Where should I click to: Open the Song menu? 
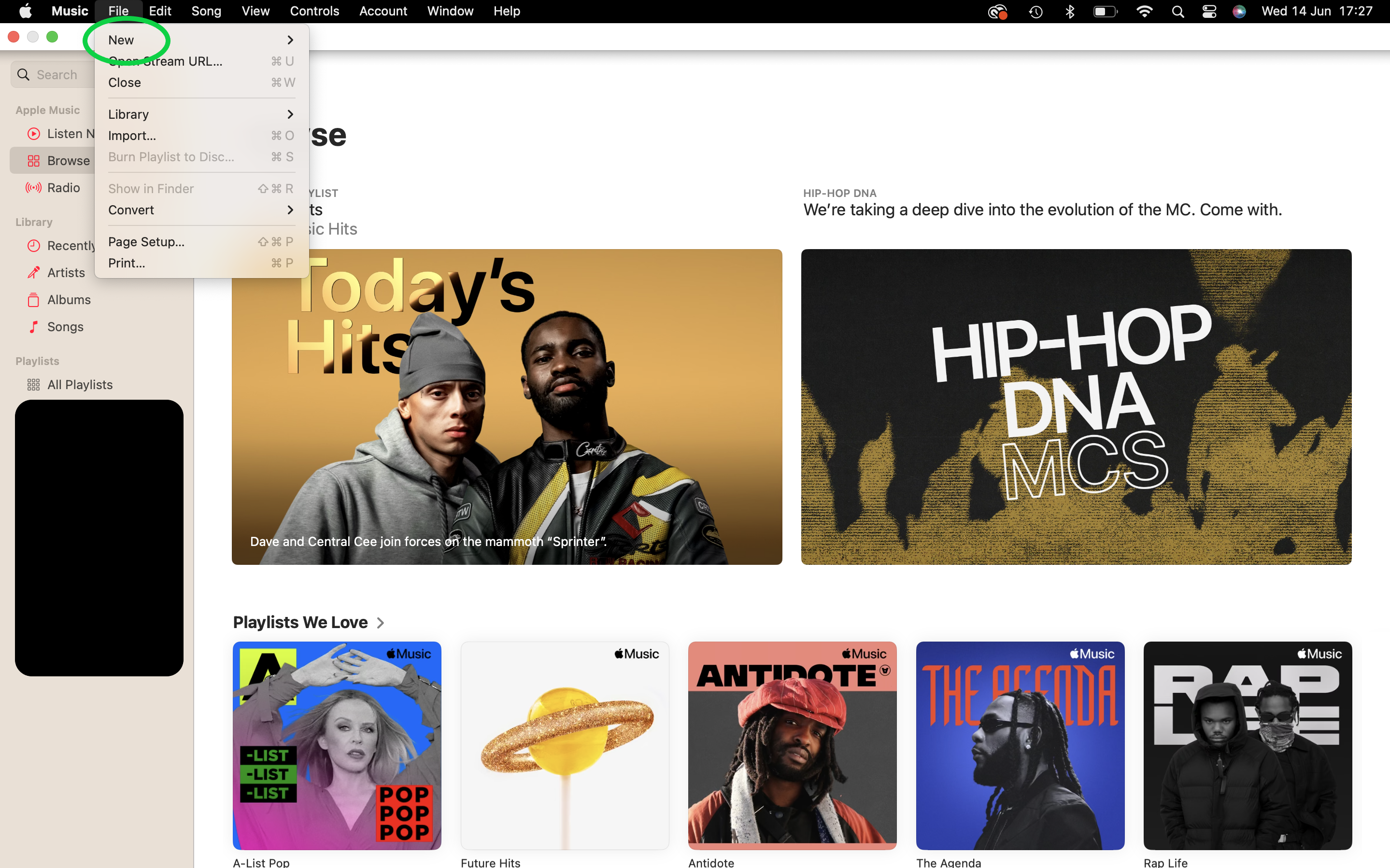(x=206, y=11)
